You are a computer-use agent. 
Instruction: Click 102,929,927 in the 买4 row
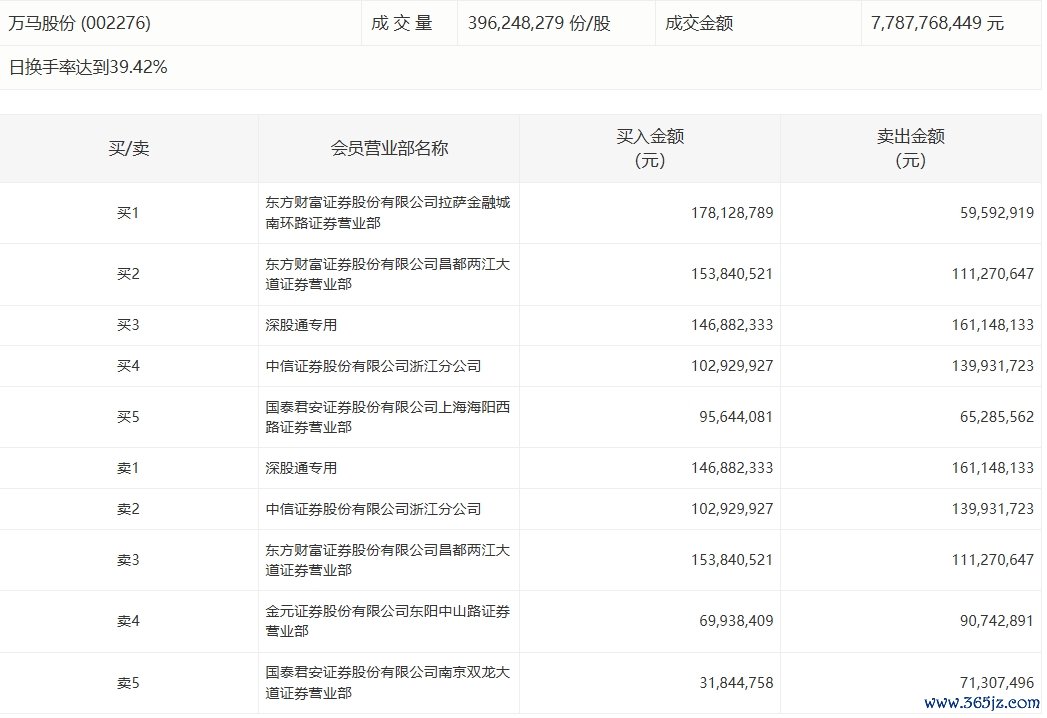732,366
